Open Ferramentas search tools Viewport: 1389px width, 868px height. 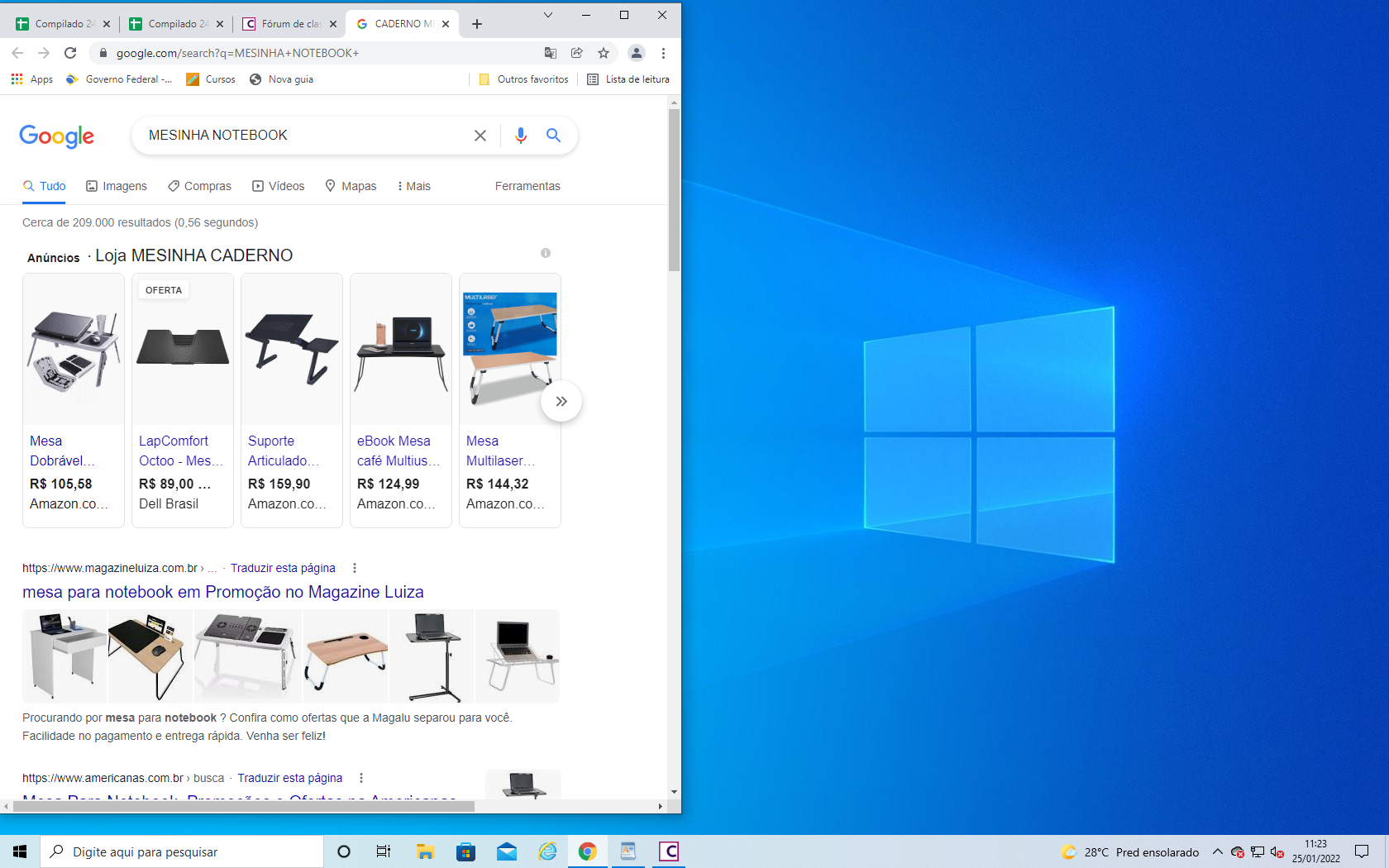(527, 186)
